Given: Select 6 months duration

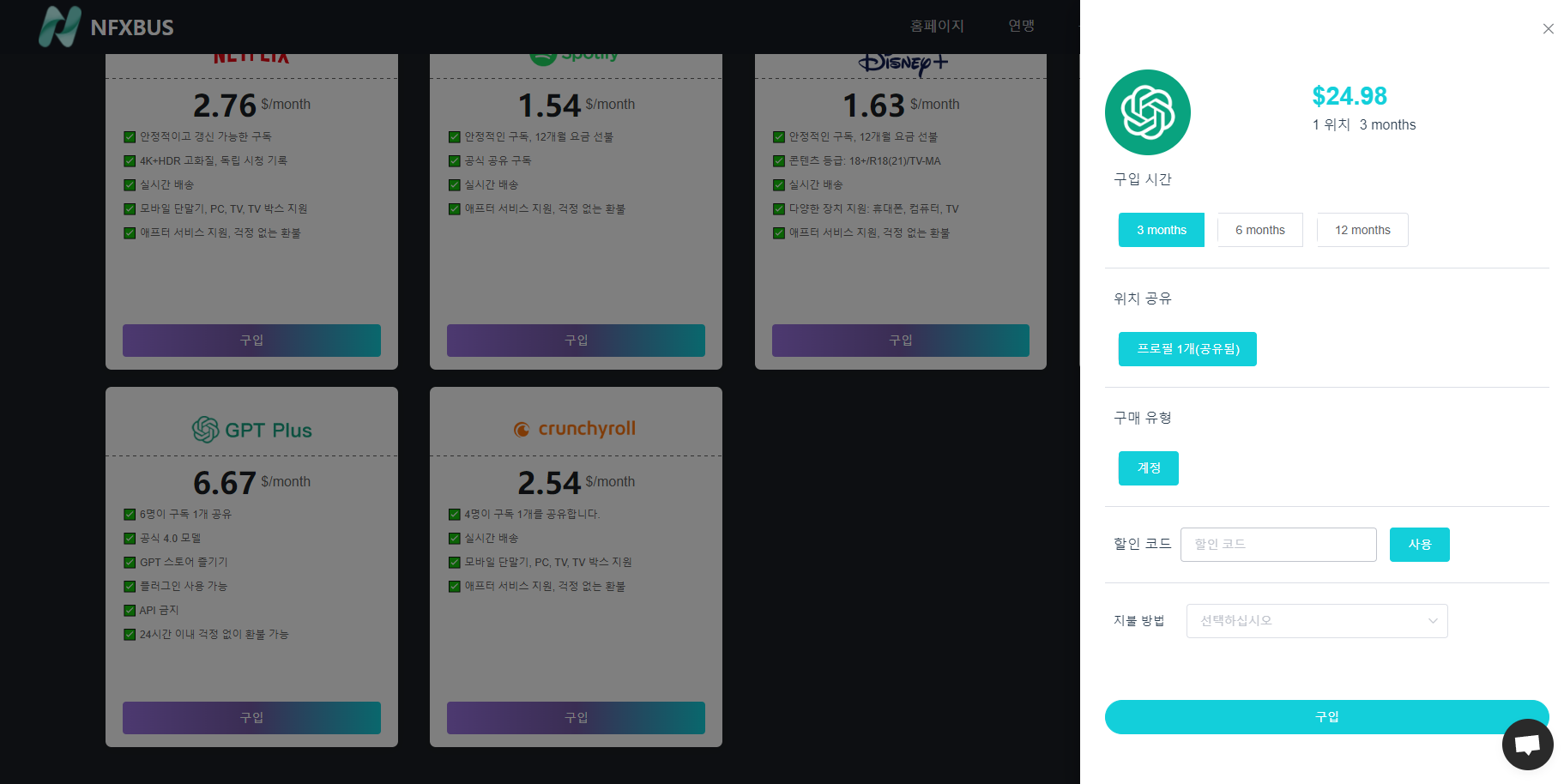Looking at the screenshot, I should tap(1259, 230).
